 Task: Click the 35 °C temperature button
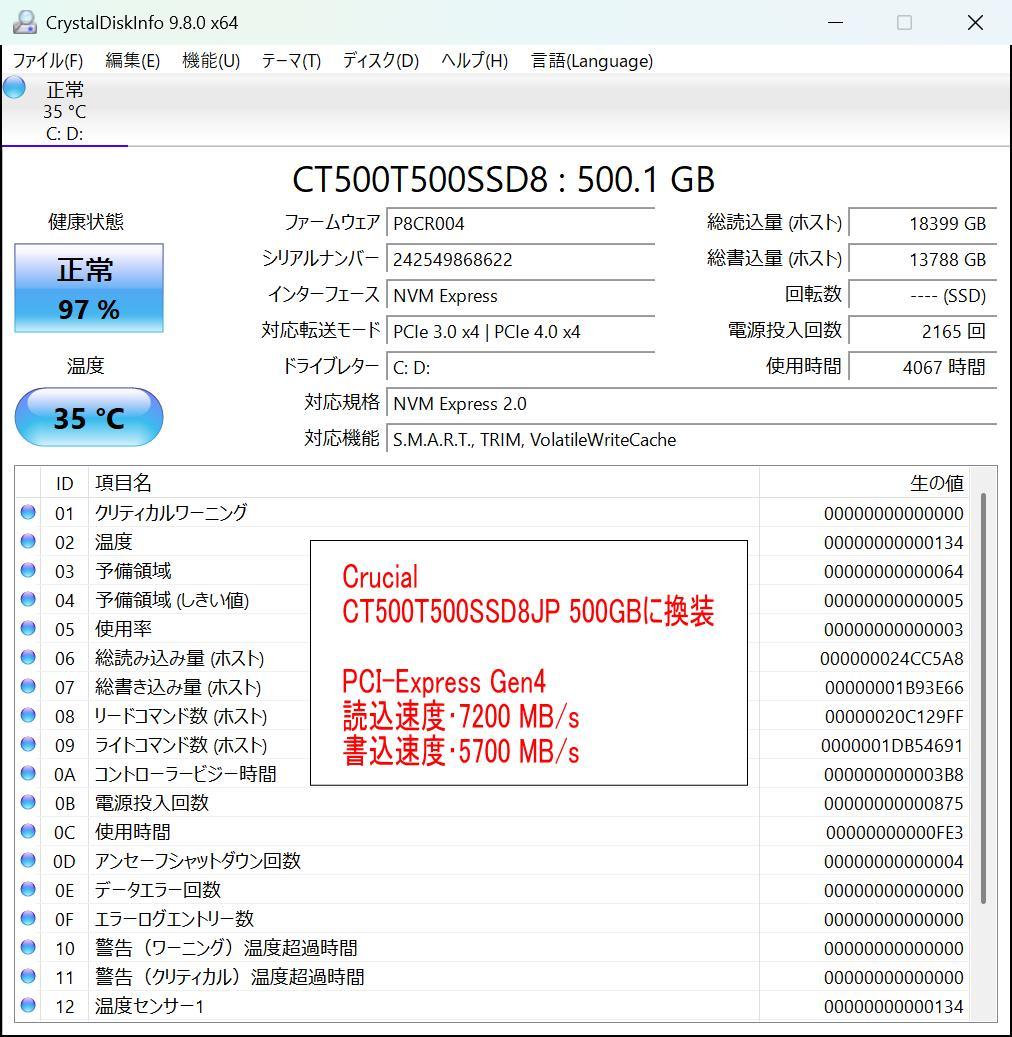[x=89, y=417]
